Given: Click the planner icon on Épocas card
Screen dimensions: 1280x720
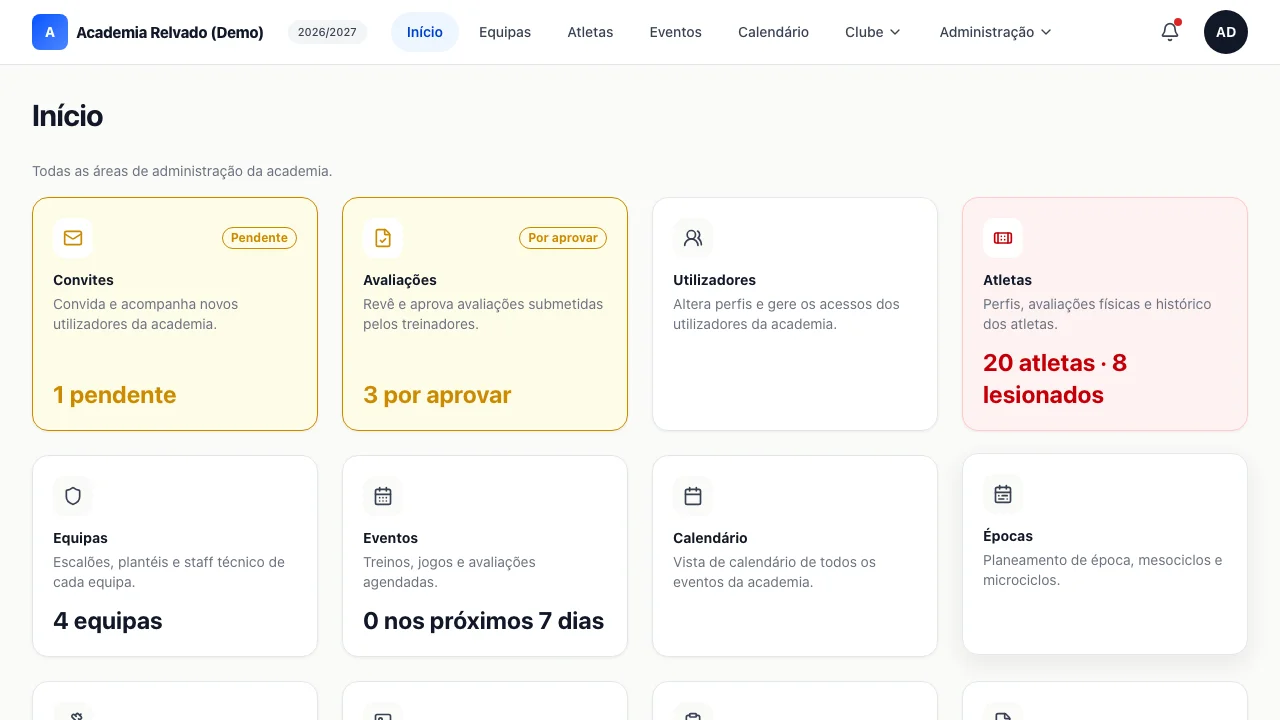Looking at the screenshot, I should click(1003, 494).
